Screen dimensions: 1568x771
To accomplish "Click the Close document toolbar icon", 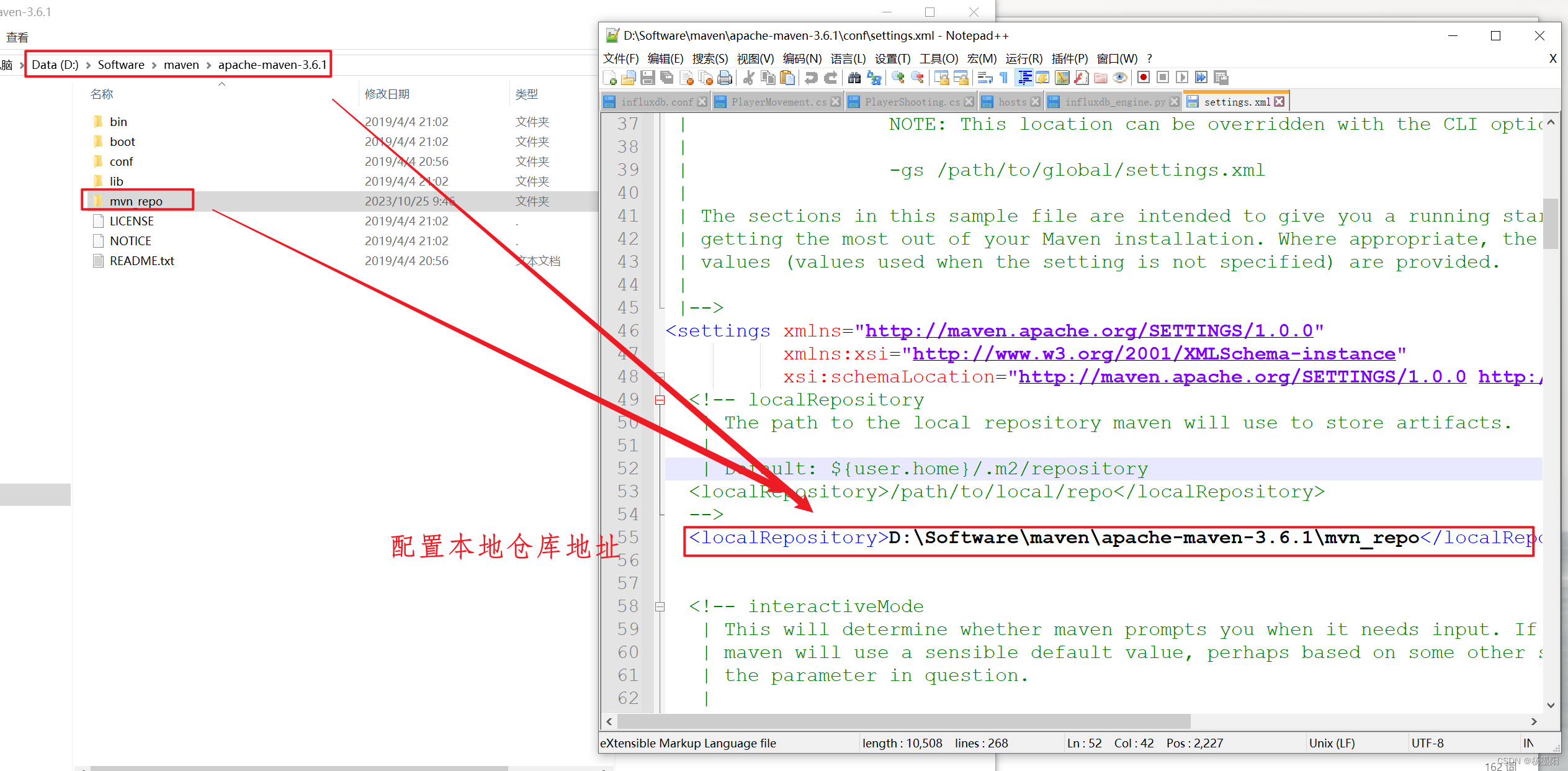I will tap(686, 78).
